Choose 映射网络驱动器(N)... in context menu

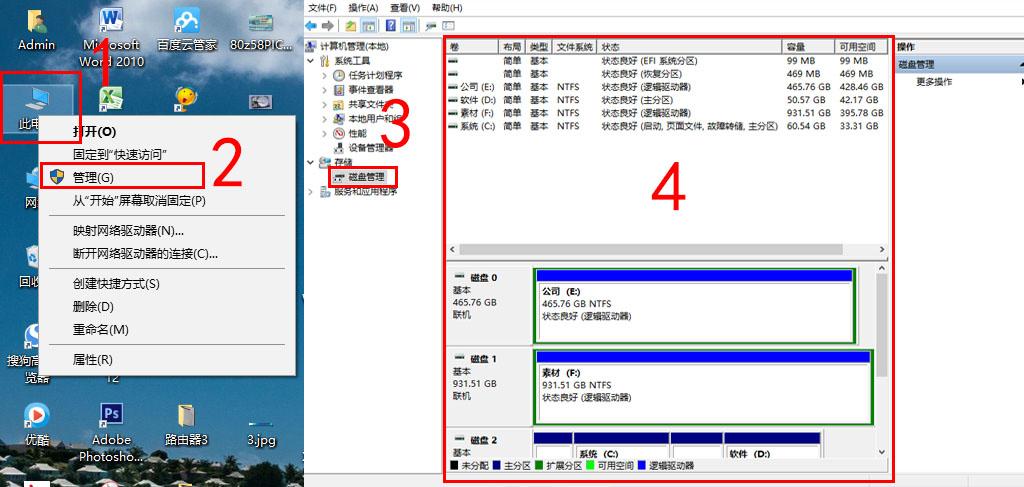coord(167,230)
